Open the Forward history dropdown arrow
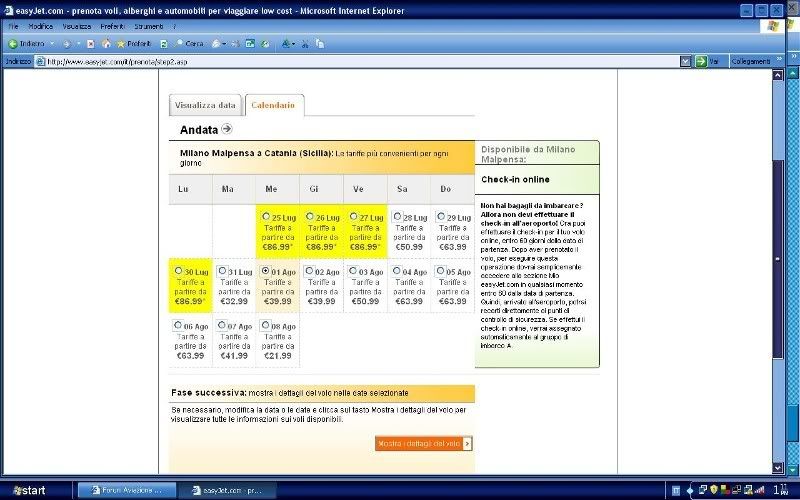This screenshot has width=800, height=500. [78, 44]
